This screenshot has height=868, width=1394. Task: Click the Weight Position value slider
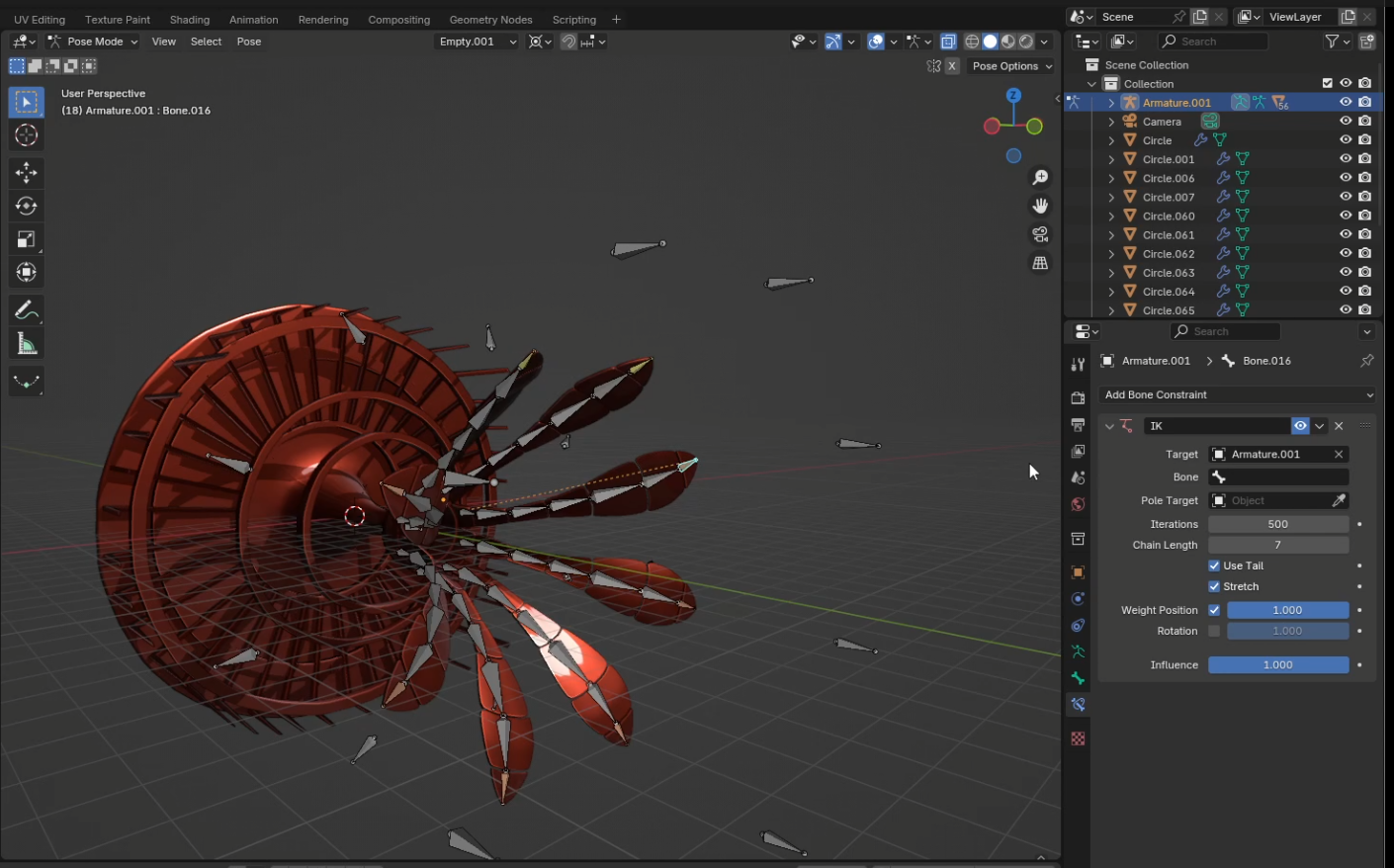coord(1287,610)
